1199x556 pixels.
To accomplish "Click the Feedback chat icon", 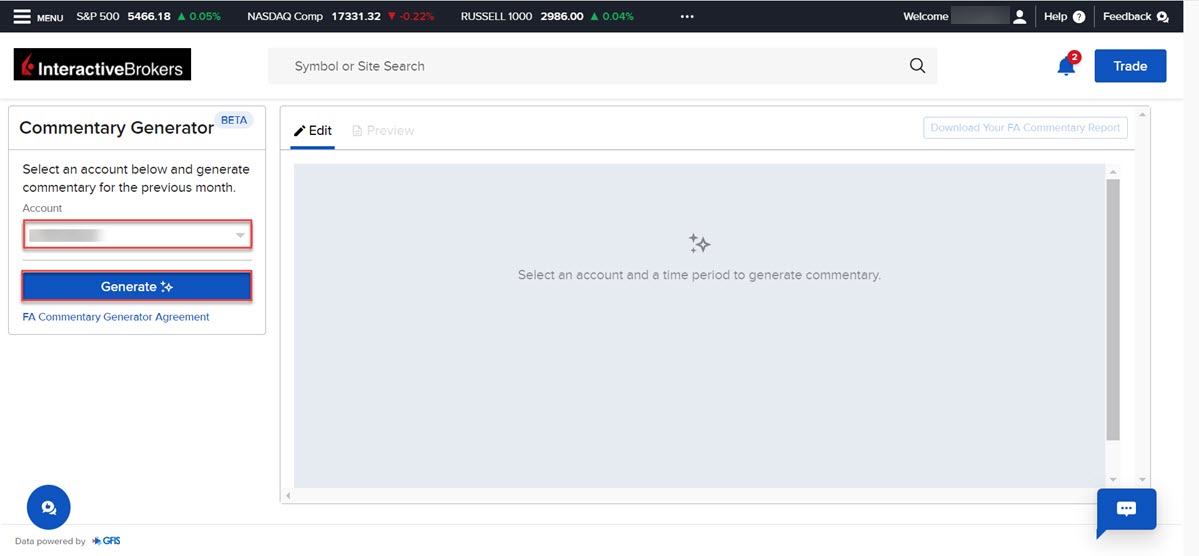I will point(1163,17).
